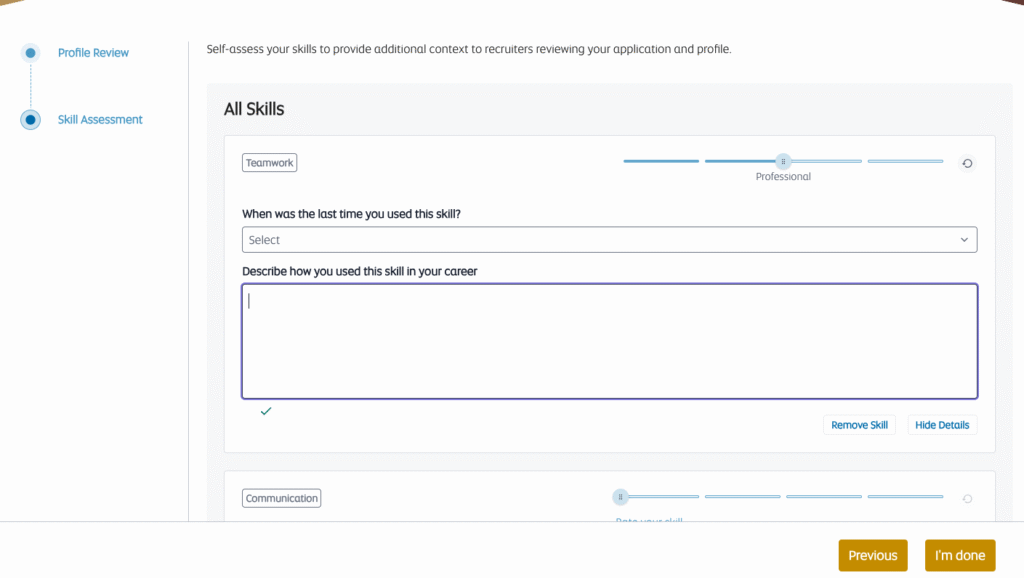Click the Teamwork slider handle at Professional
Image resolution: width=1024 pixels, height=578 pixels.
[x=784, y=161]
